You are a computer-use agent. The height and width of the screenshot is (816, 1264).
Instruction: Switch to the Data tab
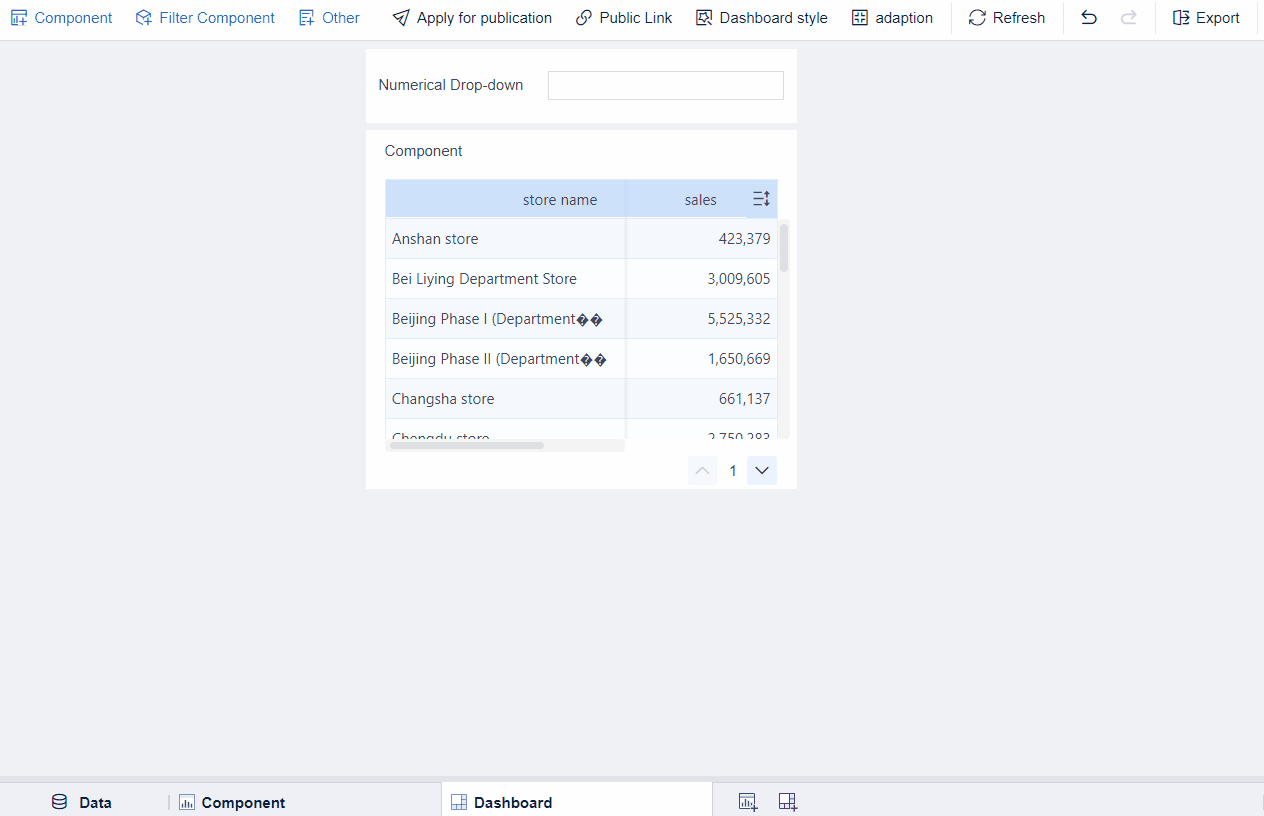(x=82, y=802)
